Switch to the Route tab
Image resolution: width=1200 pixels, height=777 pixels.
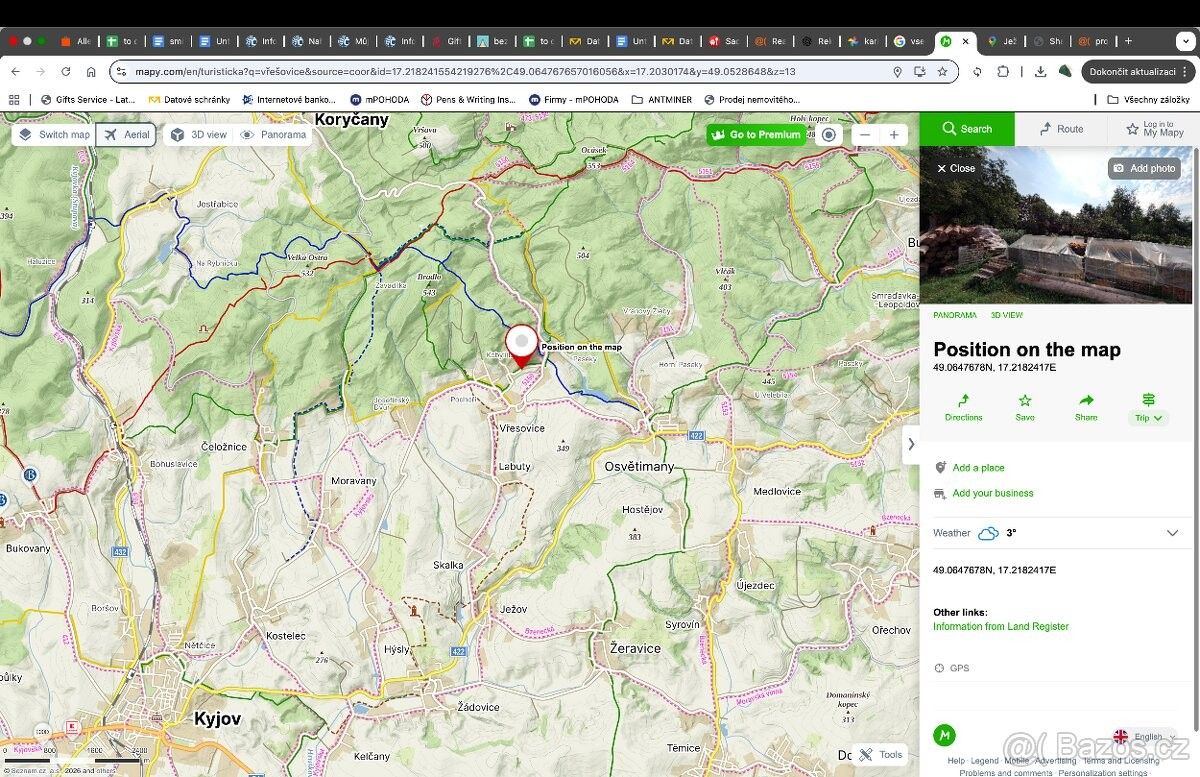[1061, 129]
